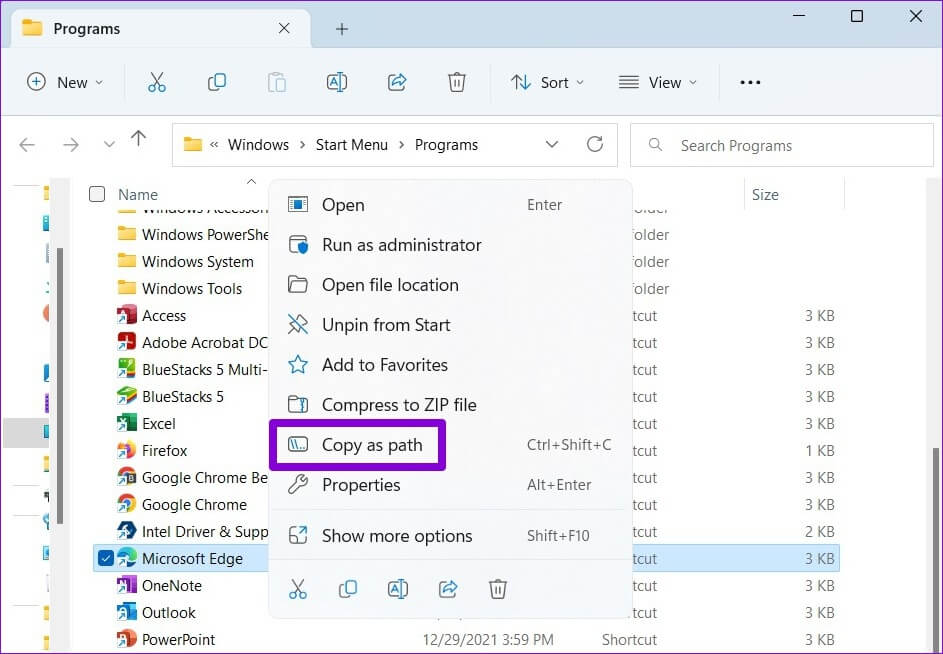
Task: Refresh the Programs folder view
Action: pos(595,145)
